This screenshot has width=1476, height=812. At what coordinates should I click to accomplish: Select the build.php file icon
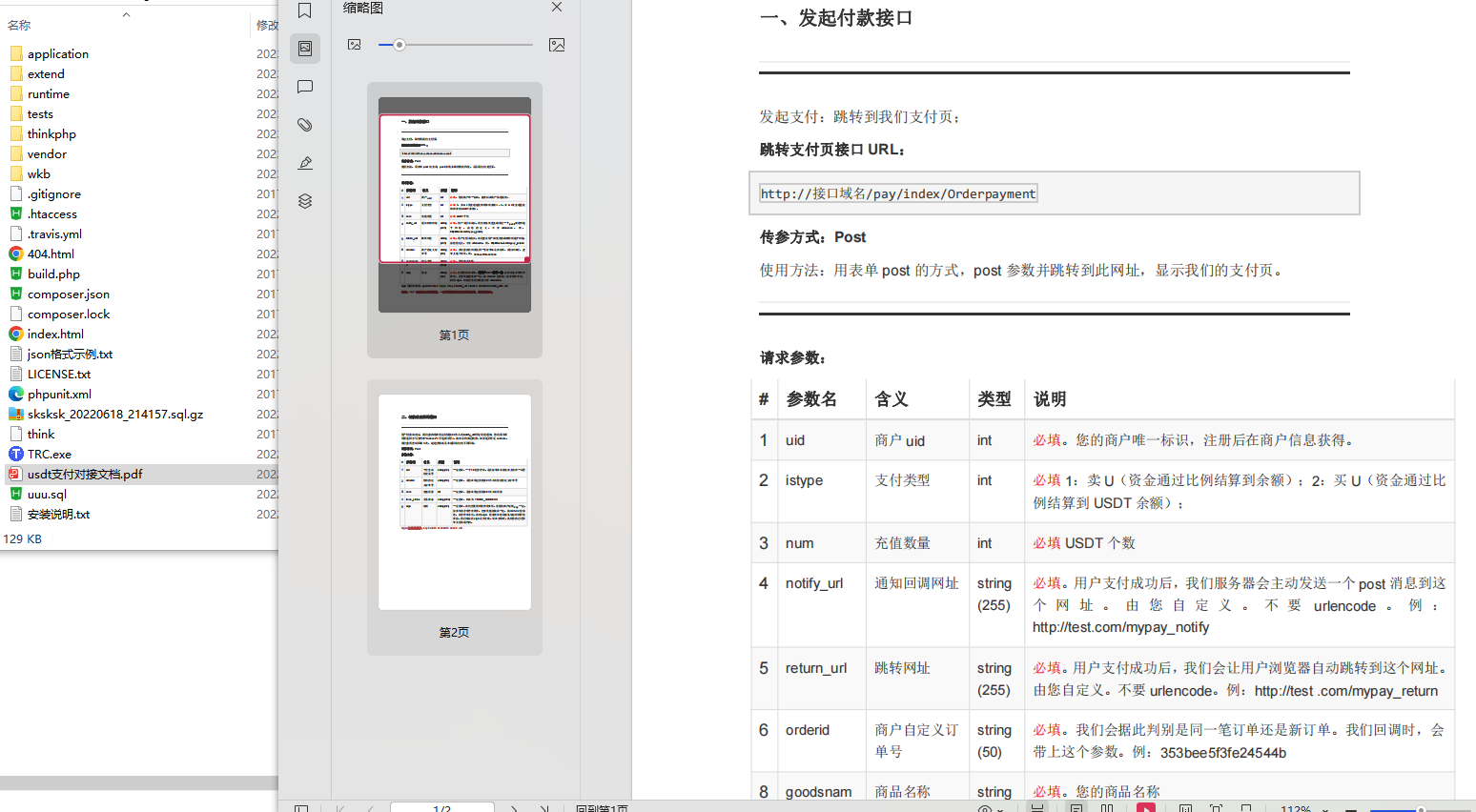[16, 274]
